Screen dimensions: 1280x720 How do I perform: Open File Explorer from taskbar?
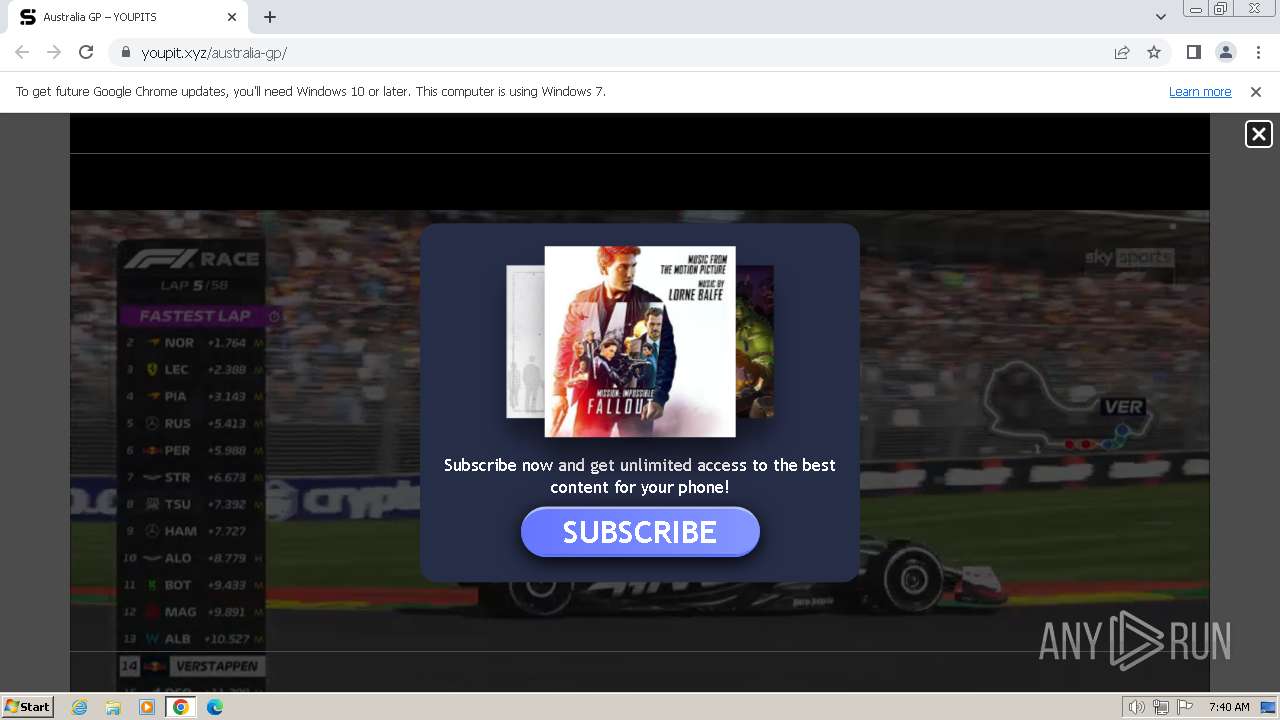point(113,707)
